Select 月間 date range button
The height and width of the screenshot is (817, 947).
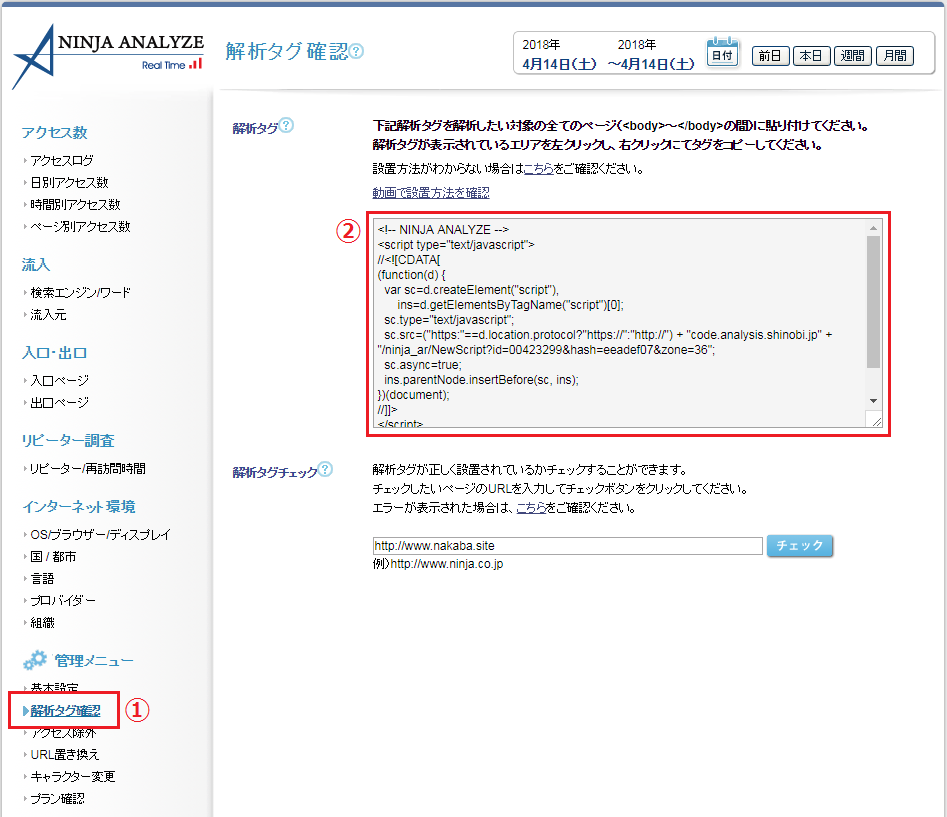pyautogui.click(x=895, y=56)
